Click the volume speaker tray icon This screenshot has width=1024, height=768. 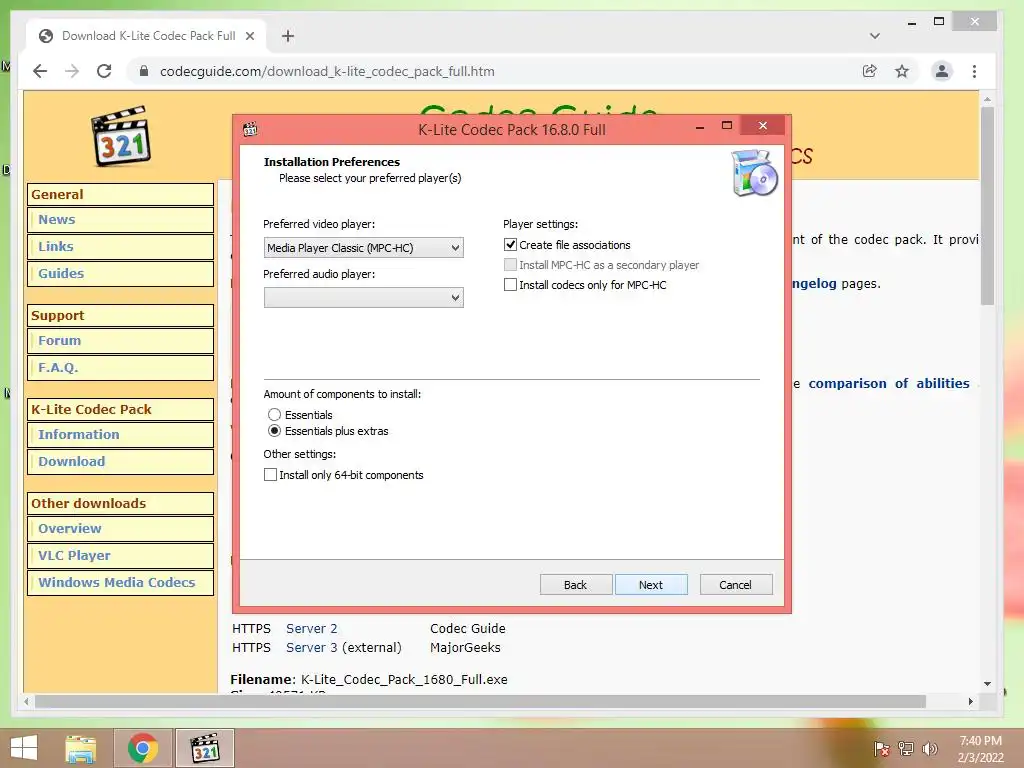[x=929, y=749]
